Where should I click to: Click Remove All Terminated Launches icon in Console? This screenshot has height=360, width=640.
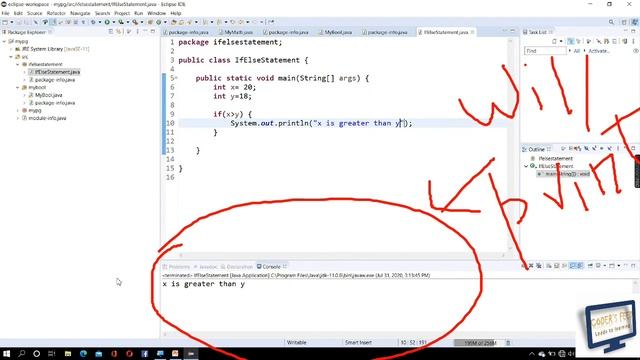(539, 266)
